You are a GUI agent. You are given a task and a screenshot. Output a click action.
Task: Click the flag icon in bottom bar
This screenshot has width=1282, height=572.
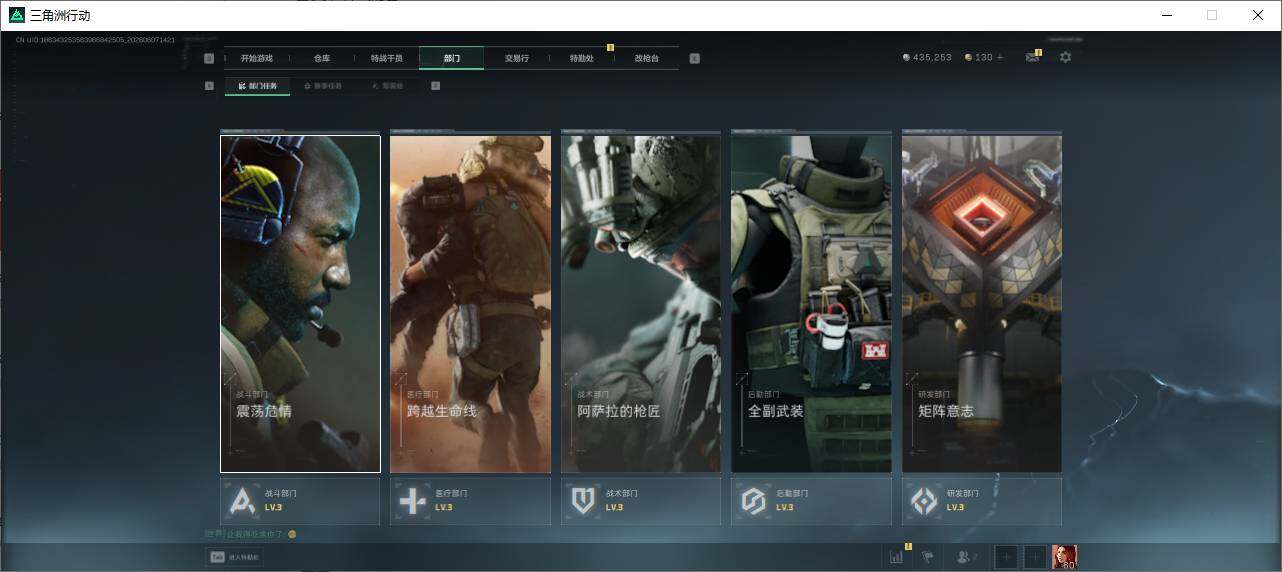point(927,557)
